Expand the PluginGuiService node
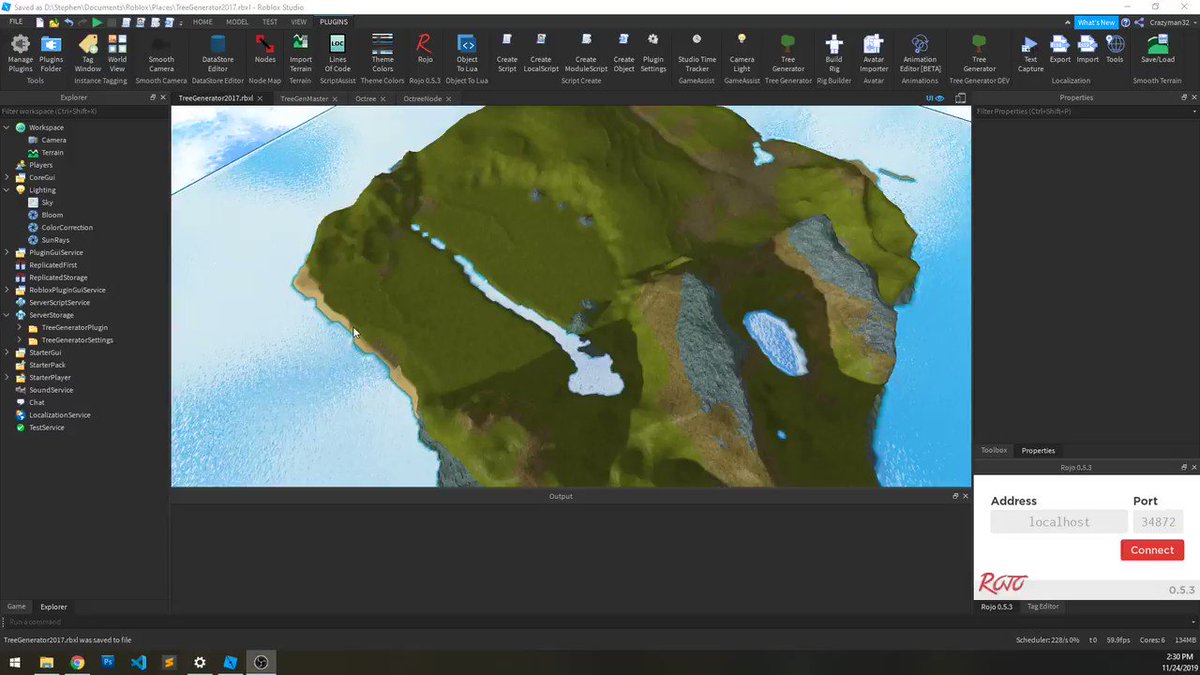1200x675 pixels. [7, 253]
